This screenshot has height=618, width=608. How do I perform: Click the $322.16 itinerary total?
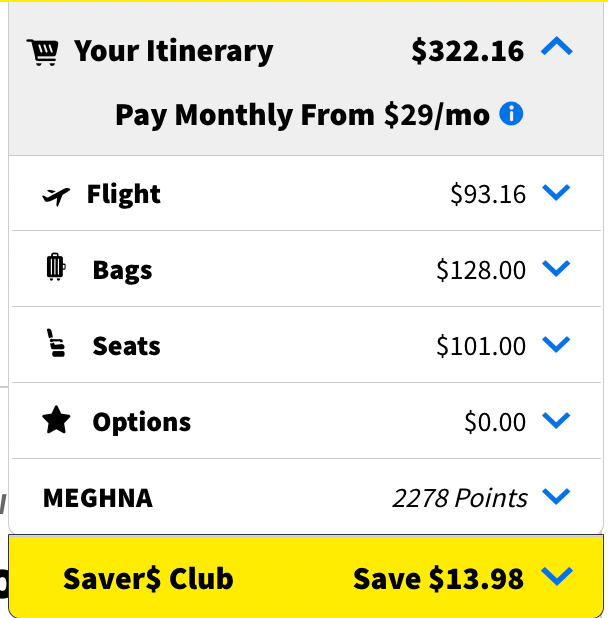(x=467, y=51)
